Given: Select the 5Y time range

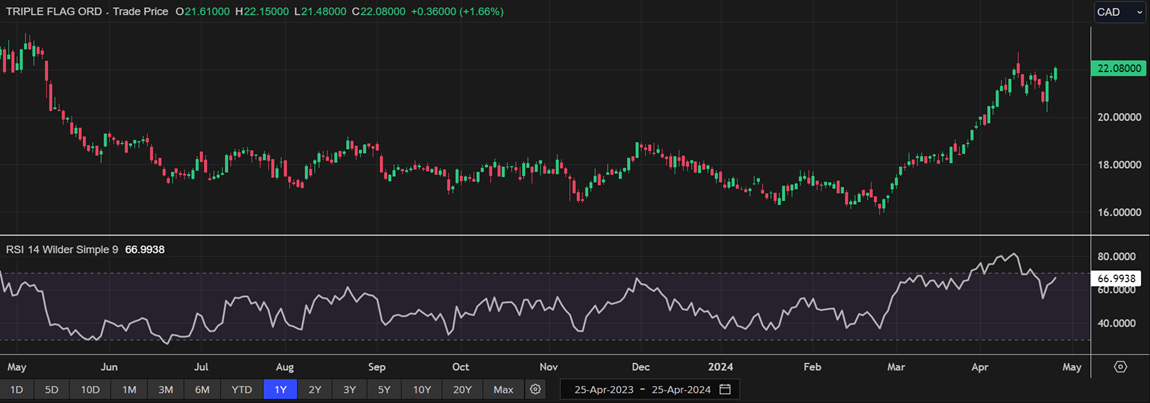Looking at the screenshot, I should (385, 389).
